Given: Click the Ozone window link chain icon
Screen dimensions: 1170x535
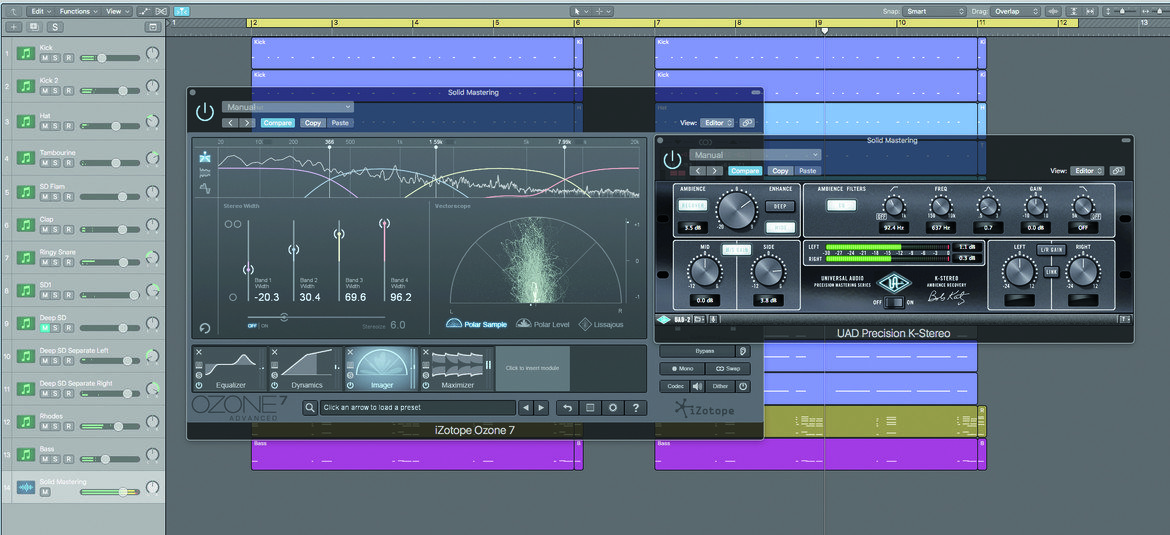Looking at the screenshot, I should coord(747,123).
